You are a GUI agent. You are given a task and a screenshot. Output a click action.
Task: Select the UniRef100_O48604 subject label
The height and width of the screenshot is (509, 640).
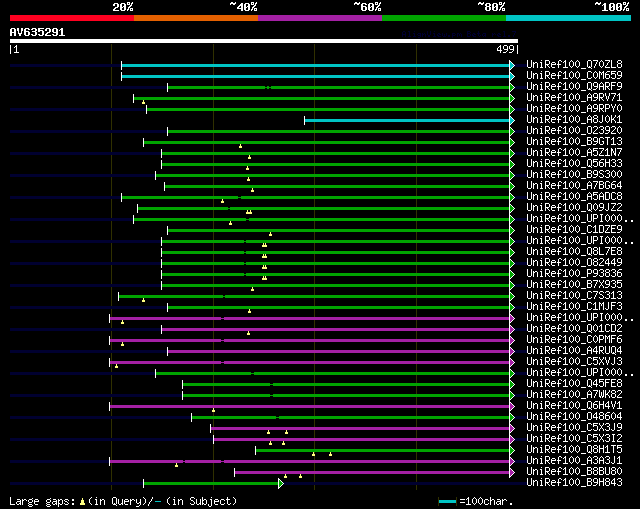click(574, 417)
